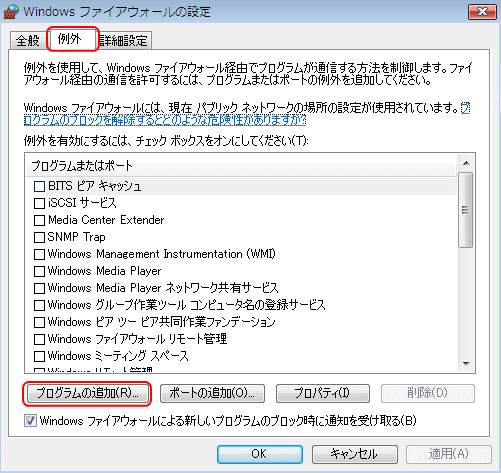Screen dimensions: 501x473
Task: Select the iSCSI サービス entry text
Action: click(x=82, y=203)
